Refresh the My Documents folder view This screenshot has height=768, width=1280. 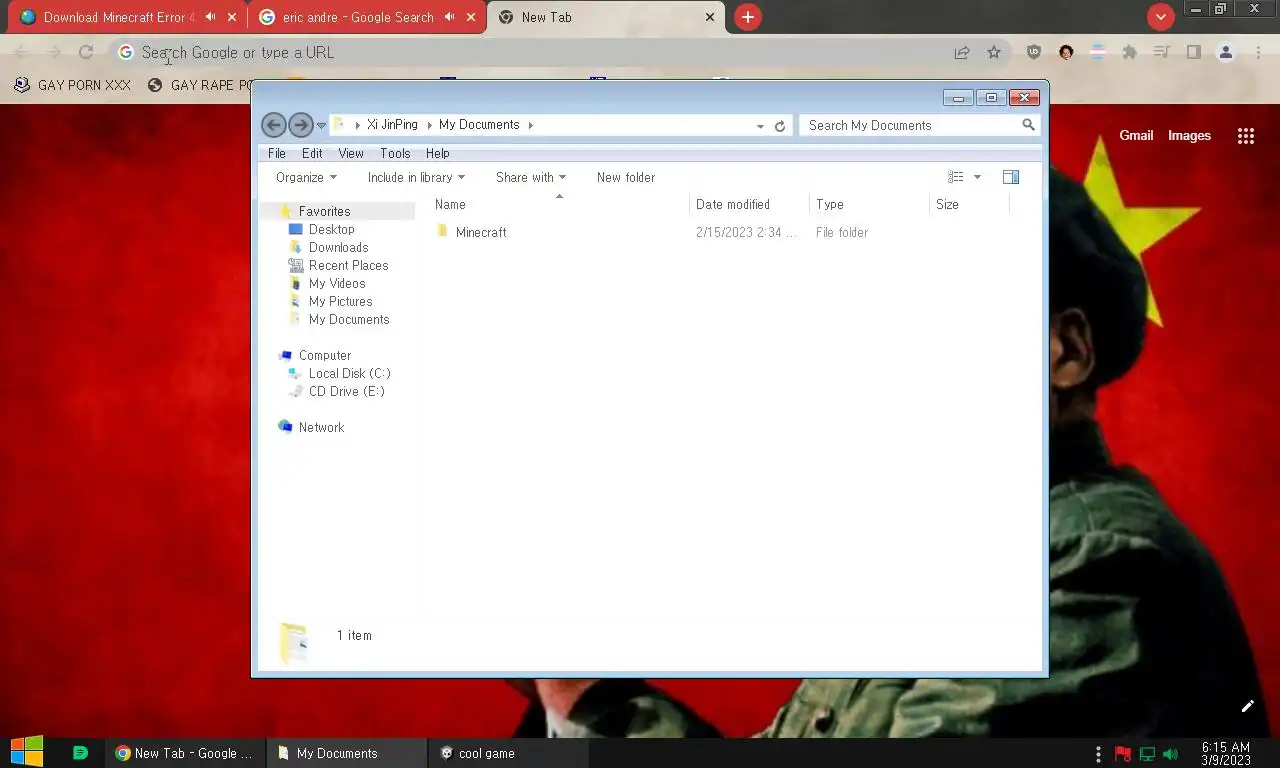click(x=780, y=126)
